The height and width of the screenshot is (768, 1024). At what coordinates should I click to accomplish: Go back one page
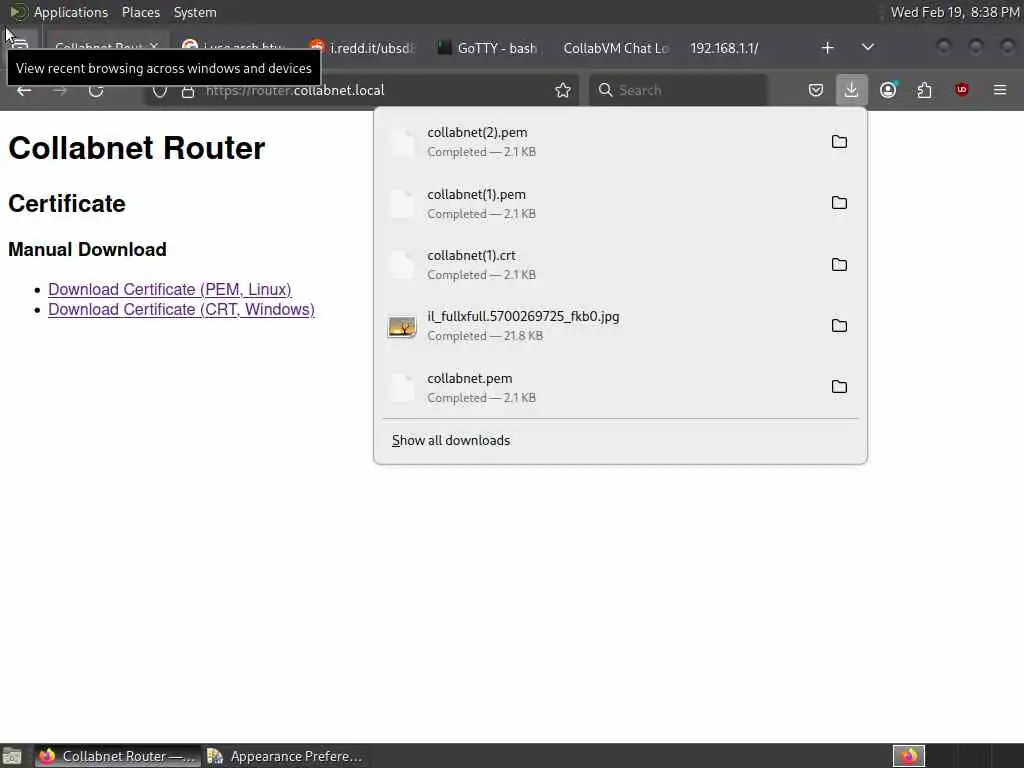pos(24,90)
